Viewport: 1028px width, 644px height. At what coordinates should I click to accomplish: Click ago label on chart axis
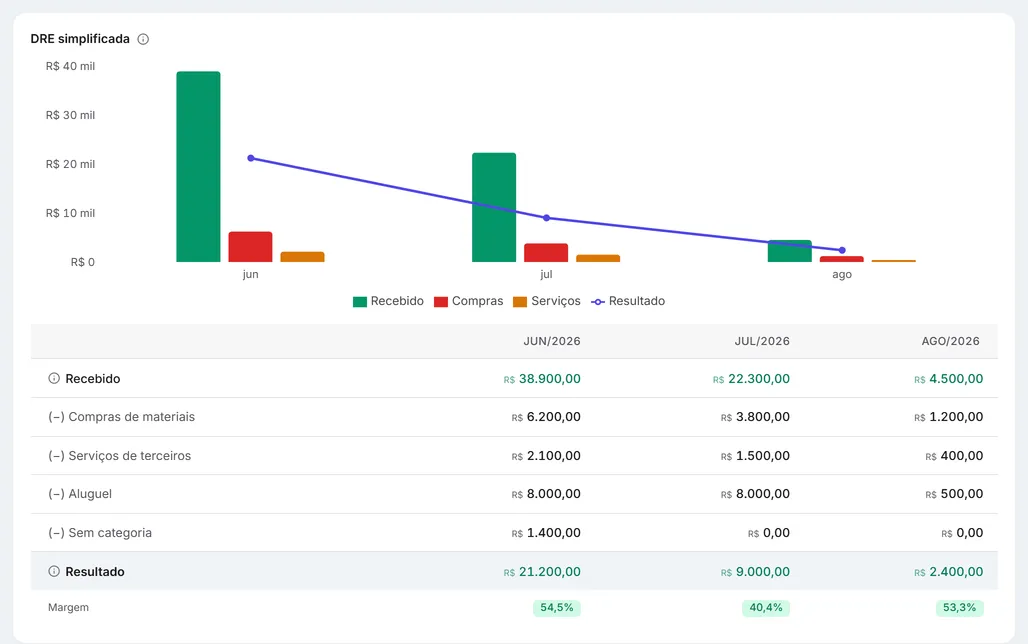[x=842, y=274]
